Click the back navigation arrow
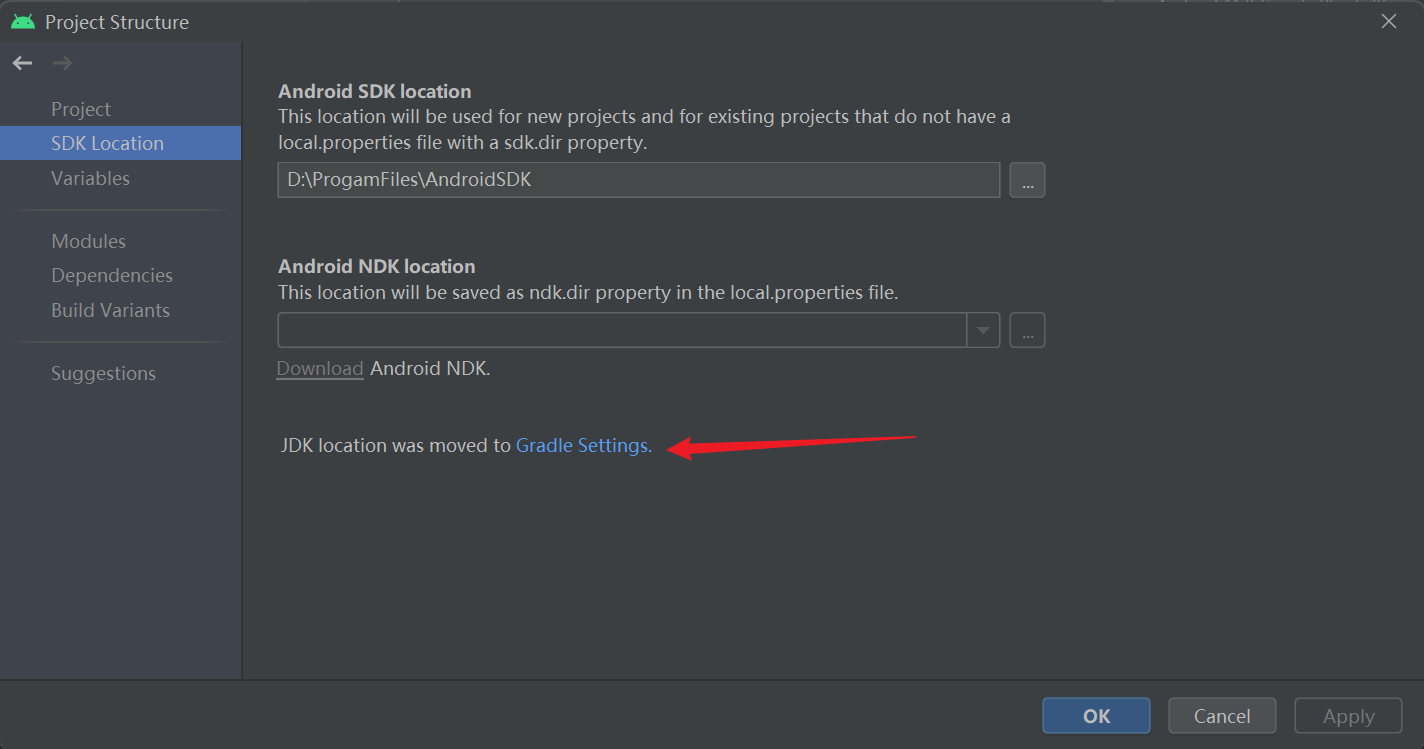The height and width of the screenshot is (749, 1424). click(x=22, y=63)
